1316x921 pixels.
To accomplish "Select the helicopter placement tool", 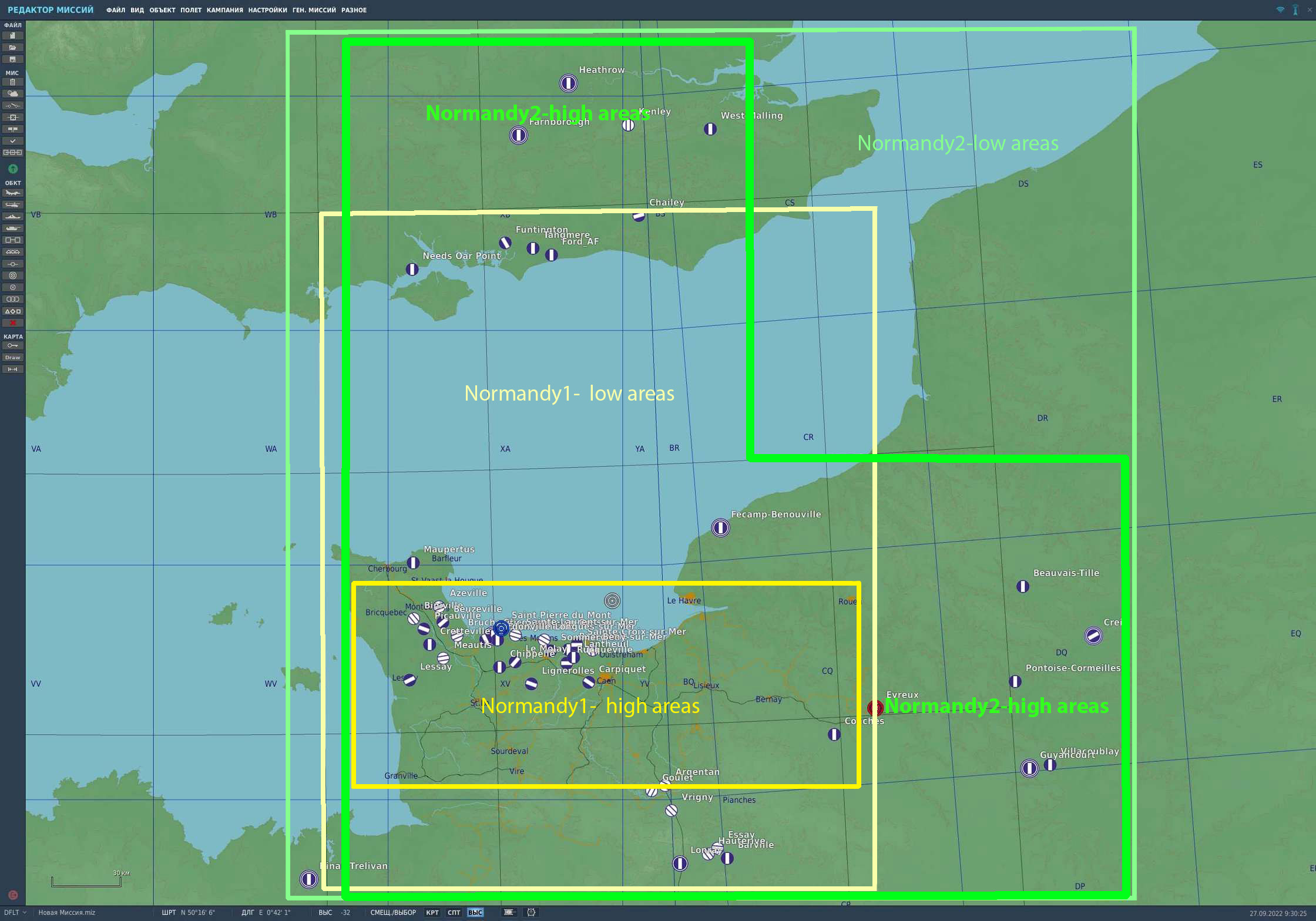I will pos(12,204).
